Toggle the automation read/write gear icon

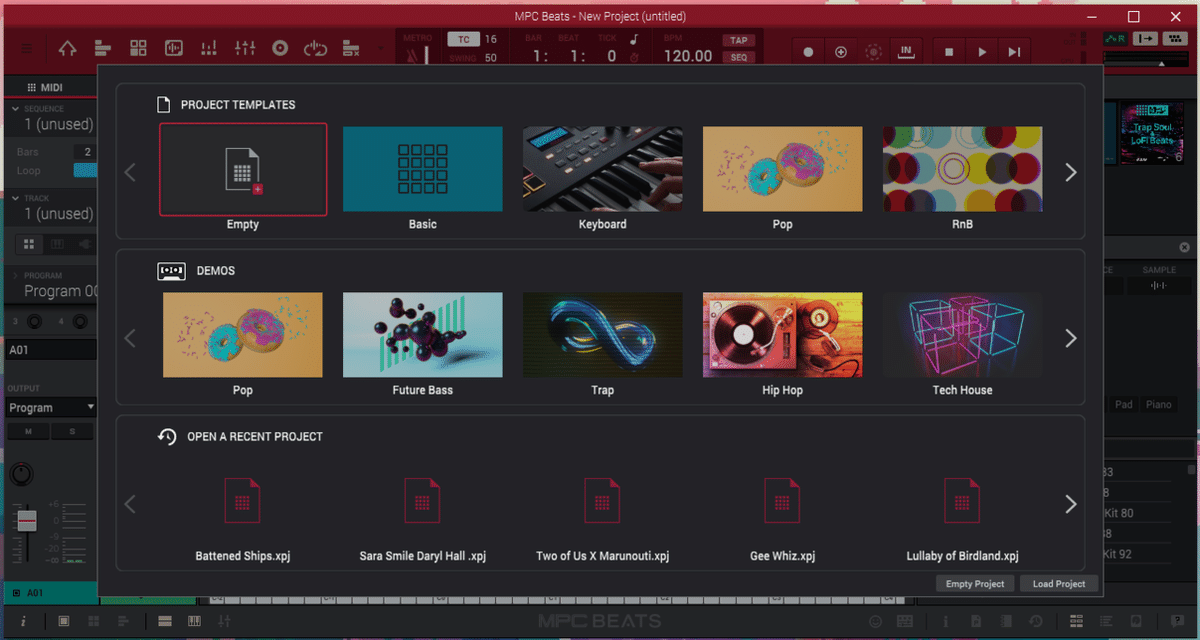(873, 52)
